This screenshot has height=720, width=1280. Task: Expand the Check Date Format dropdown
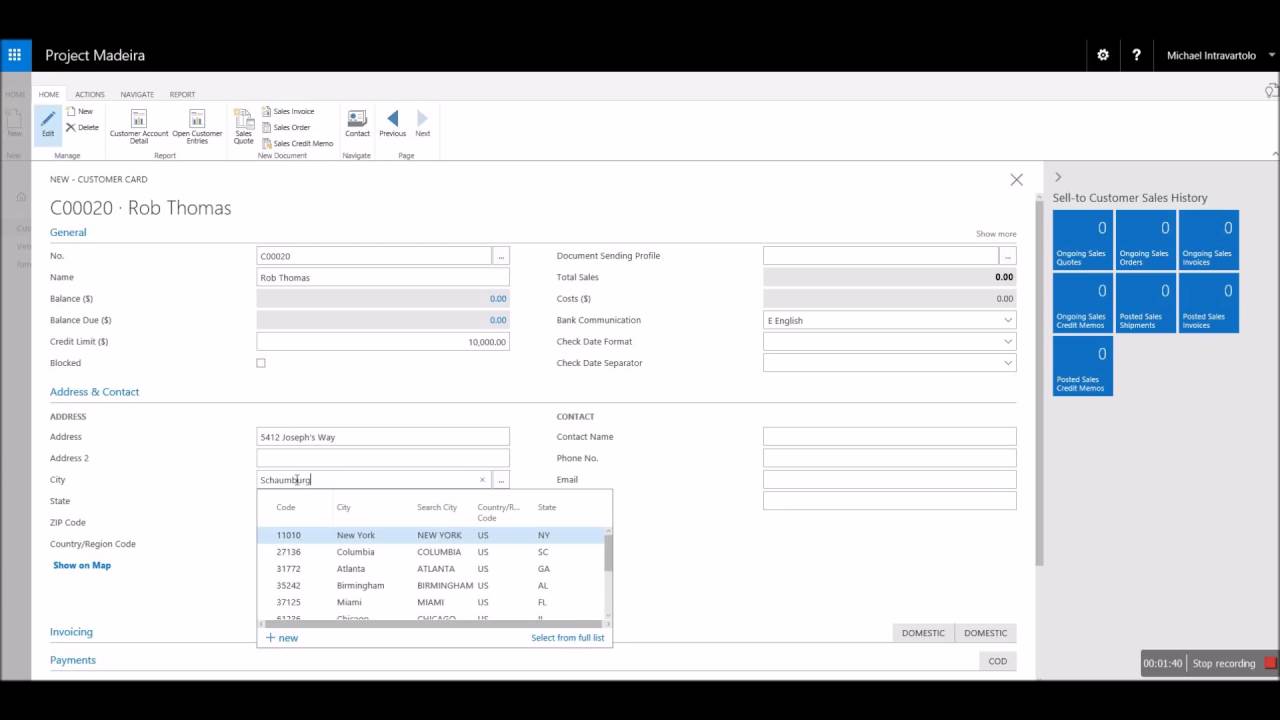point(1007,341)
